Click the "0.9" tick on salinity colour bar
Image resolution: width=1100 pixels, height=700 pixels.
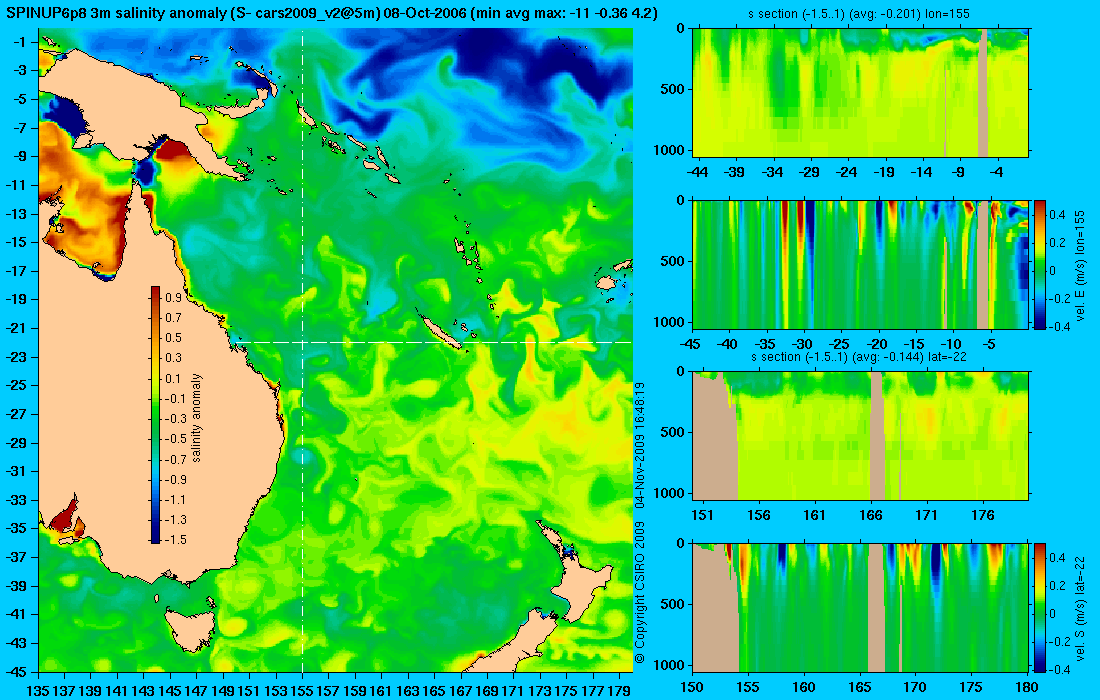click(173, 298)
